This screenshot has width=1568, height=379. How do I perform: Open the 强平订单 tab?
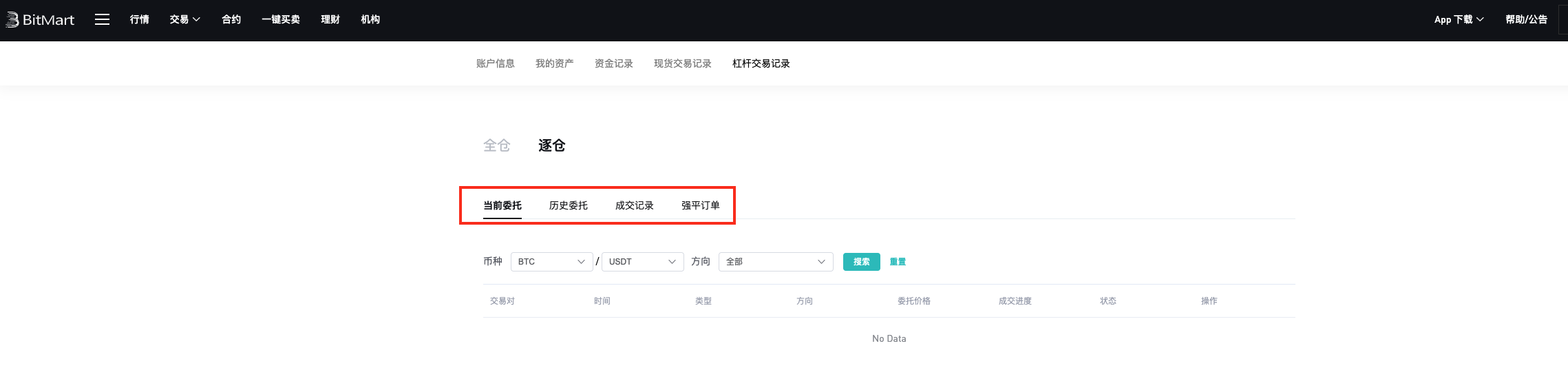700,205
